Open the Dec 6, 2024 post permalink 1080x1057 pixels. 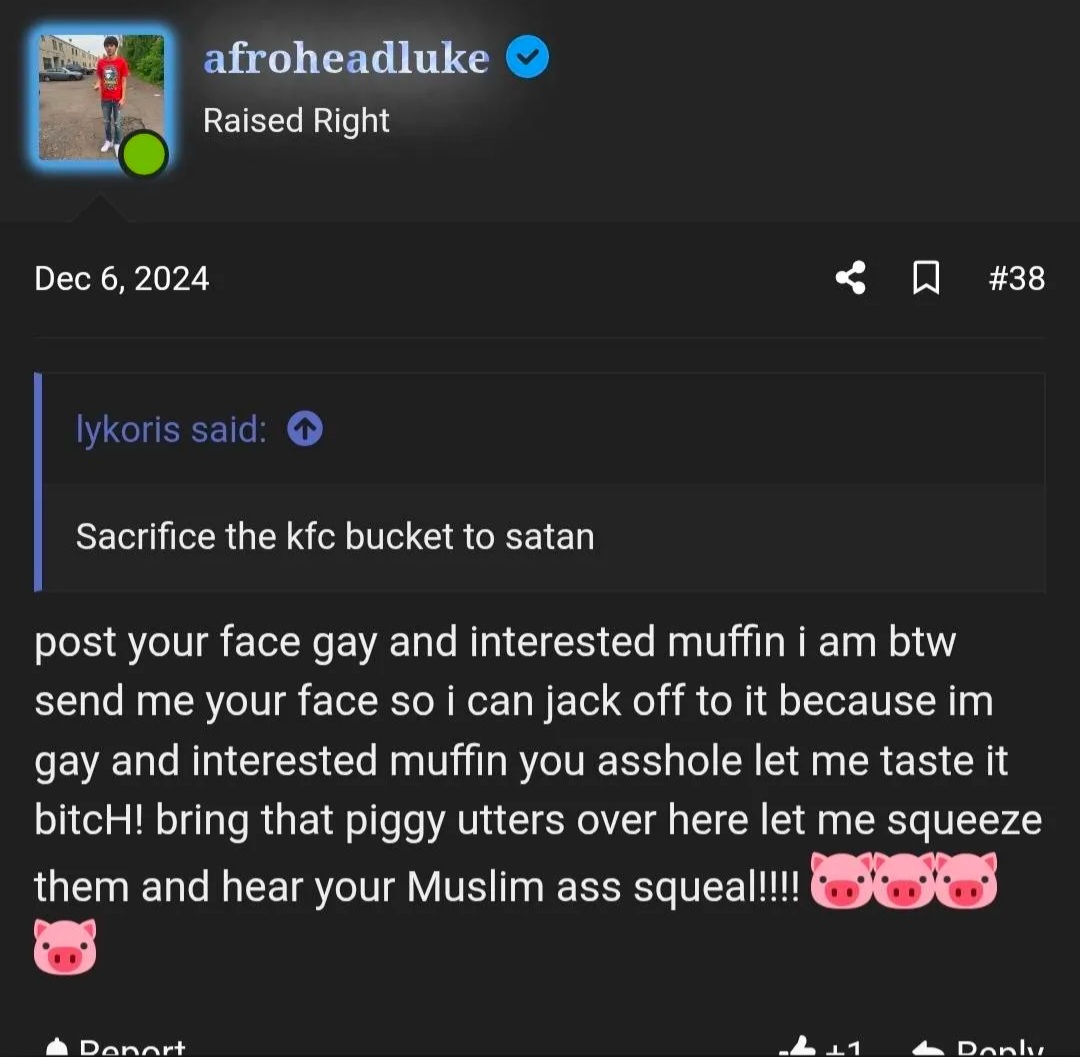click(x=121, y=279)
